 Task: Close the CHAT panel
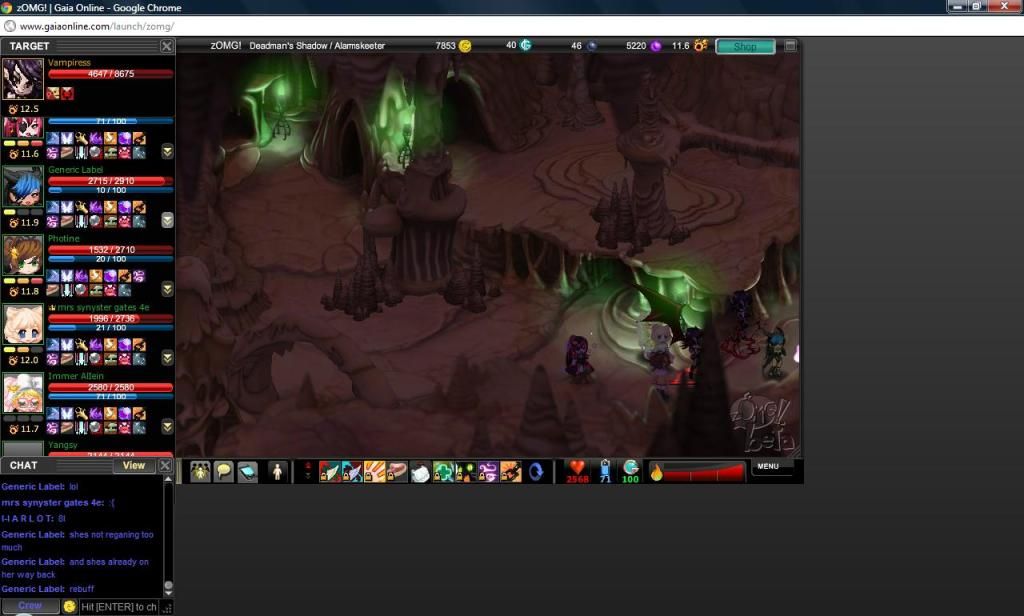pyautogui.click(x=165, y=465)
